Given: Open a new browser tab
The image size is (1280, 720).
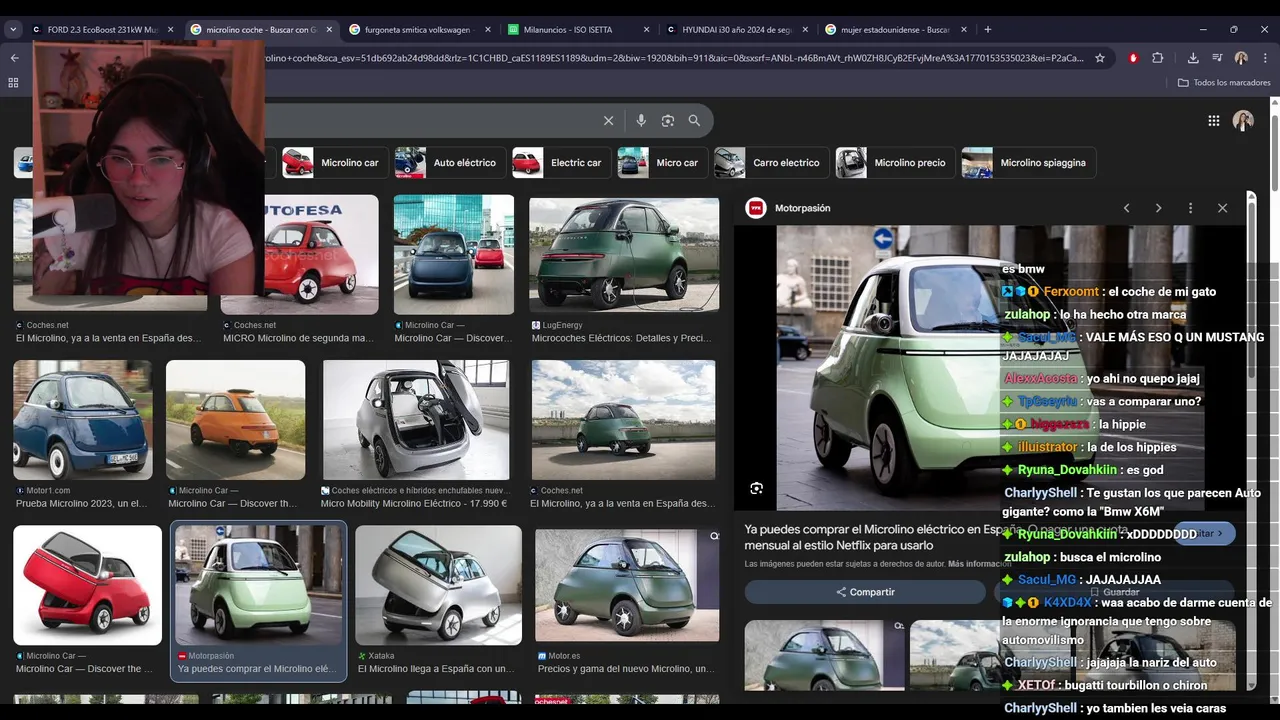Looking at the screenshot, I should (988, 29).
